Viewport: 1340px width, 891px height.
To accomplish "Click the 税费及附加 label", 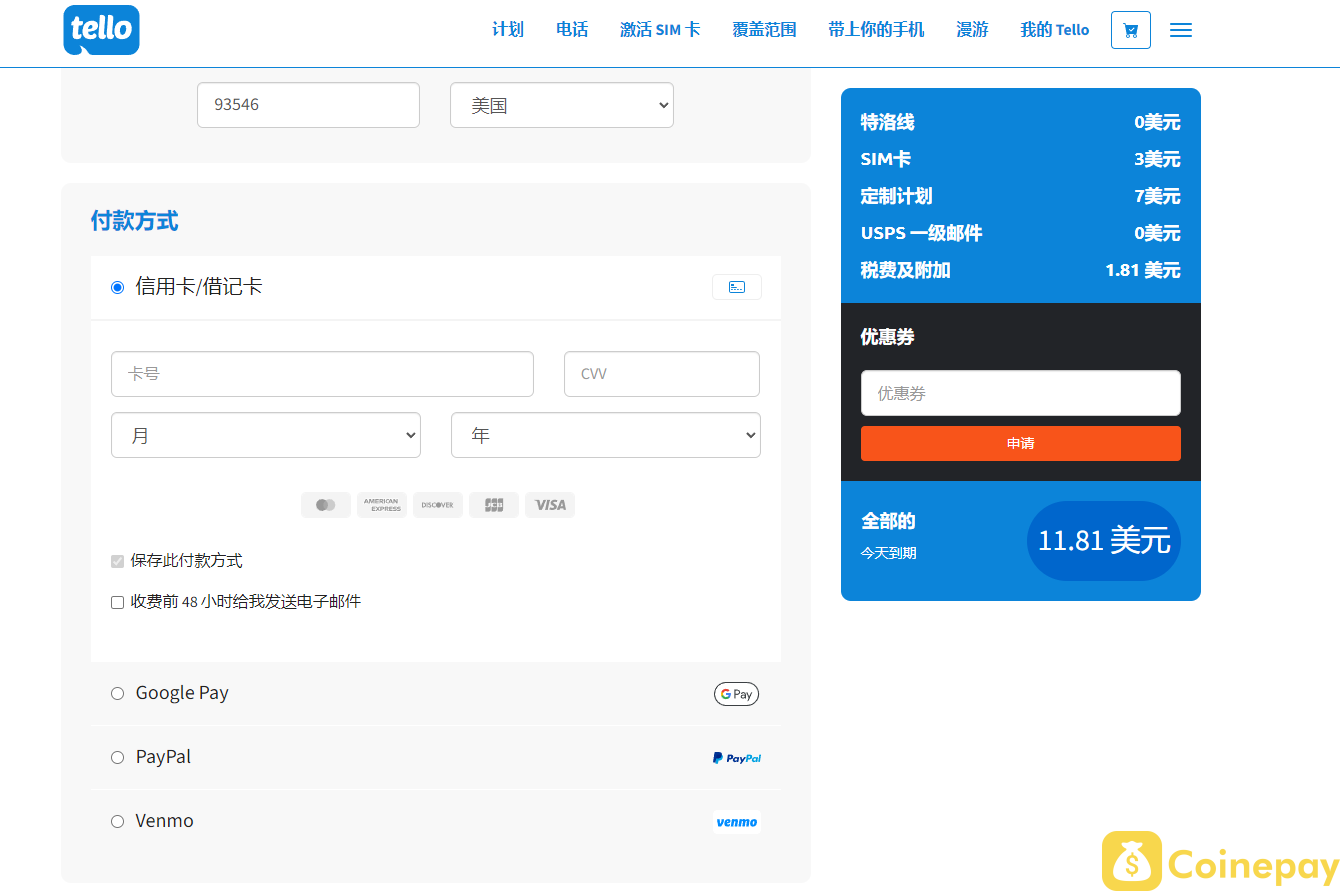I will point(906,270).
